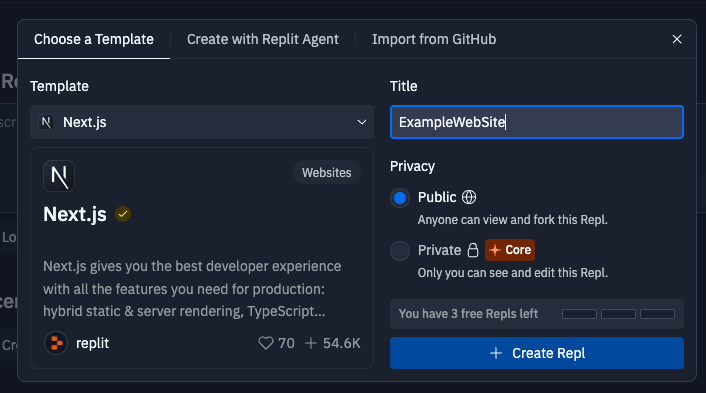Click the Websites category tag

pyautogui.click(x=326, y=172)
